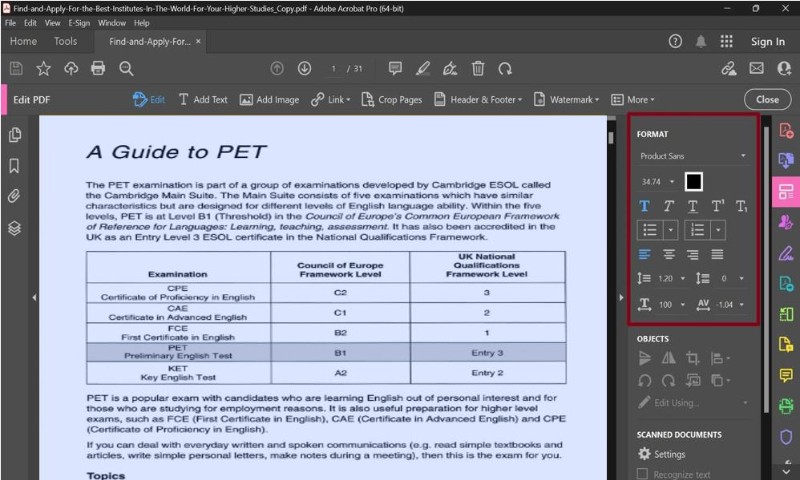Open horizontal scaling 100 dropdown
The width and height of the screenshot is (800, 480).
683,305
